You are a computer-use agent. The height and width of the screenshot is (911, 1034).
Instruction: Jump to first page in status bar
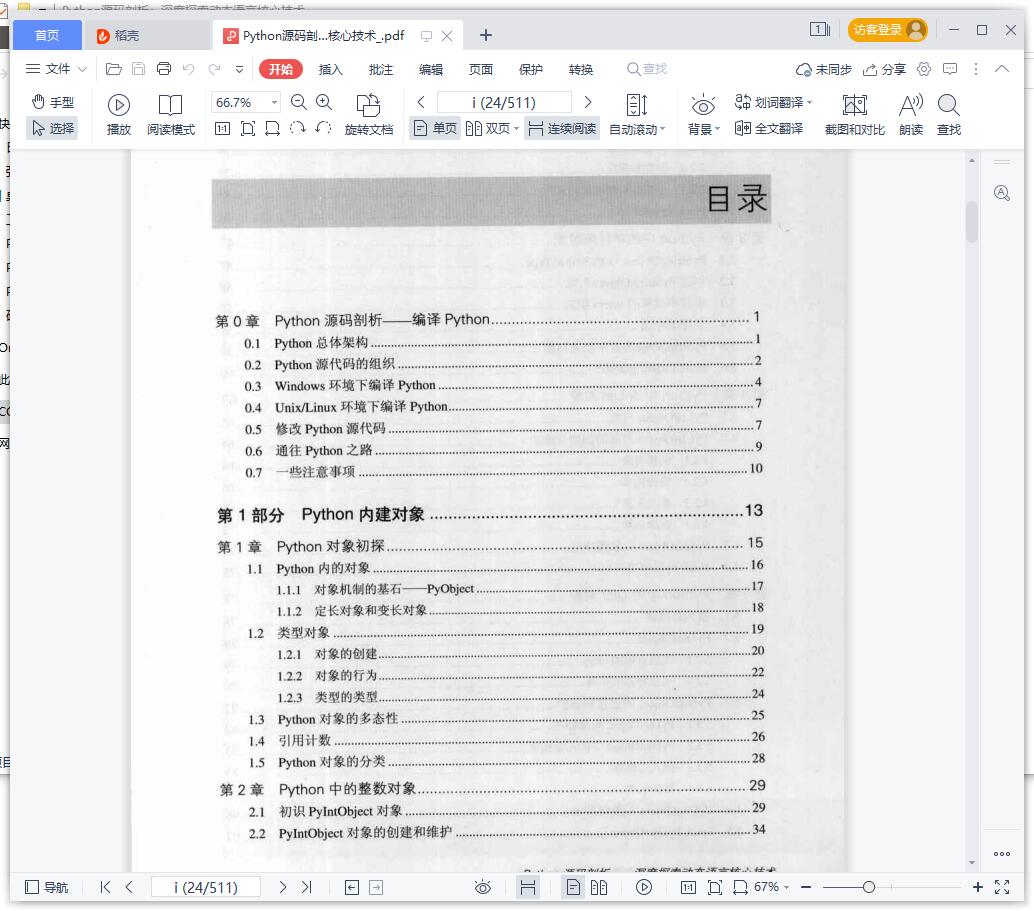[105, 887]
